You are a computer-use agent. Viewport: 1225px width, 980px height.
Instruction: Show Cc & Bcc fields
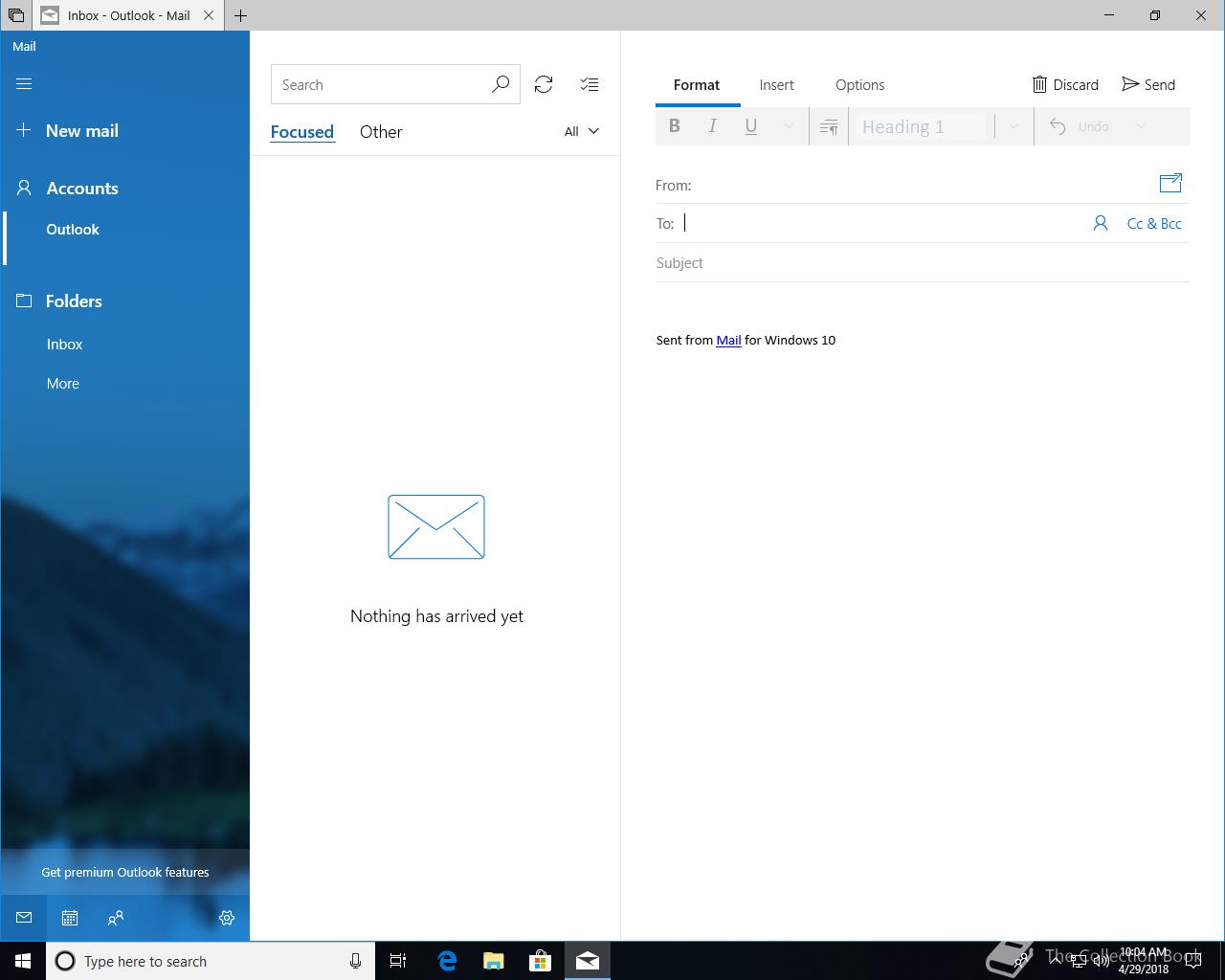pos(1154,224)
